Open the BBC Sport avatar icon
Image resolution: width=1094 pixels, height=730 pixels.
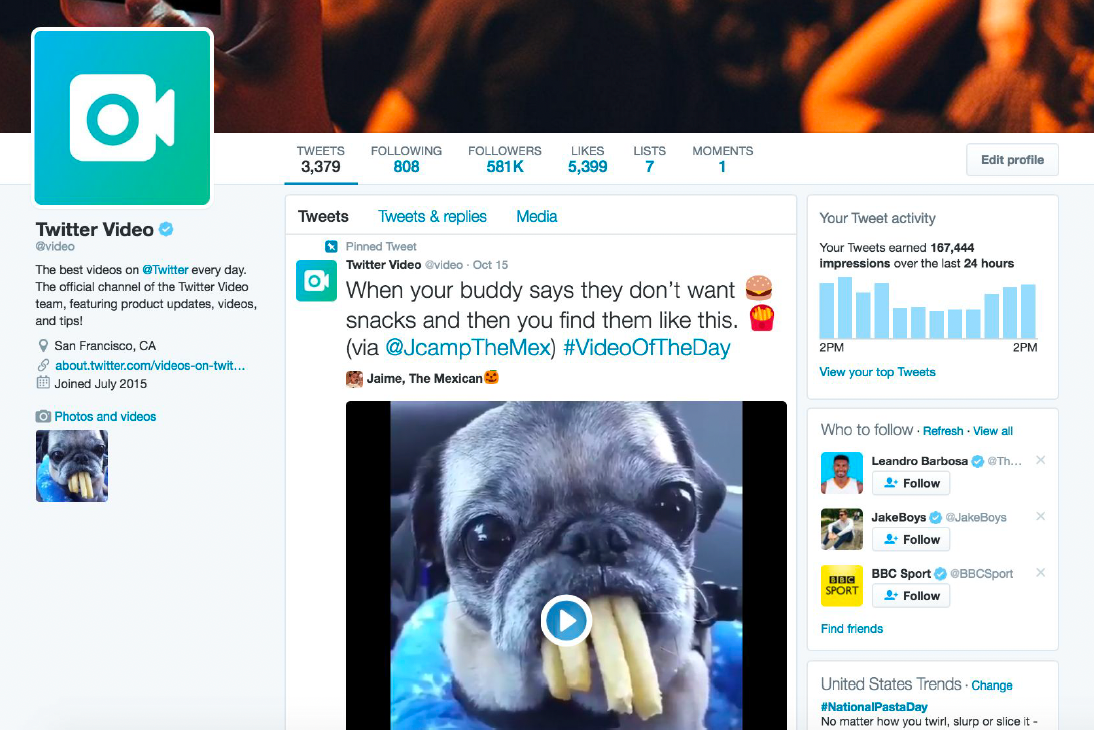pyautogui.click(x=841, y=586)
